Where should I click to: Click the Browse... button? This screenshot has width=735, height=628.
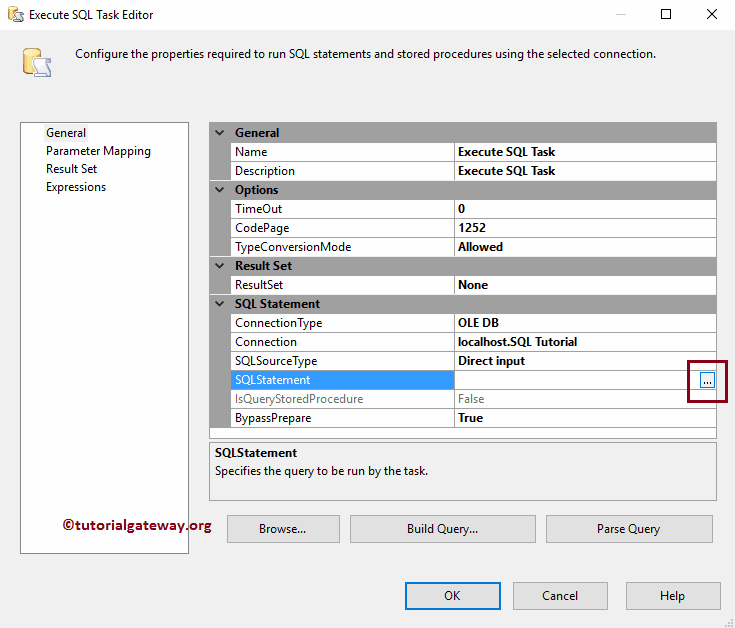pos(283,529)
